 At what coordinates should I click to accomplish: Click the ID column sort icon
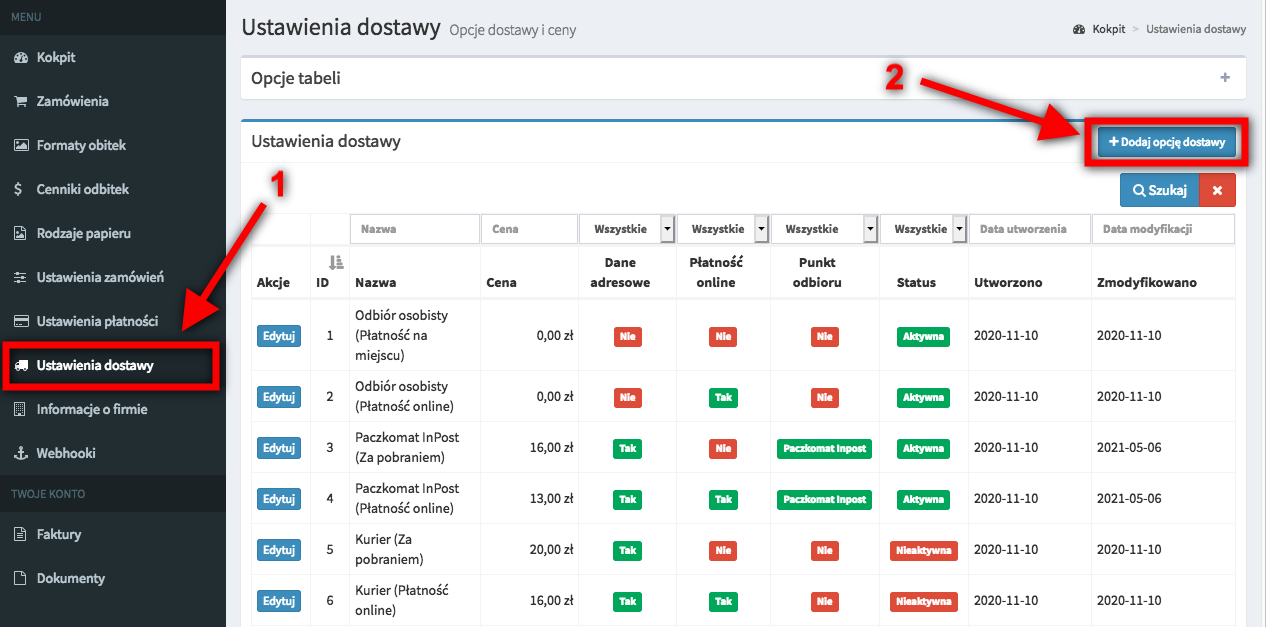pyautogui.click(x=336, y=263)
